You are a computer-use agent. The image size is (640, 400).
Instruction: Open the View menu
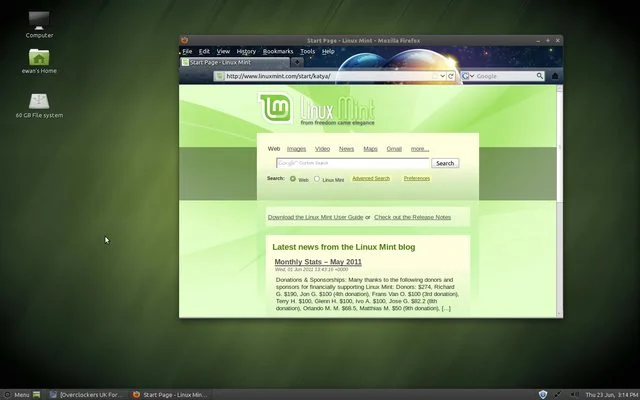(x=223, y=51)
